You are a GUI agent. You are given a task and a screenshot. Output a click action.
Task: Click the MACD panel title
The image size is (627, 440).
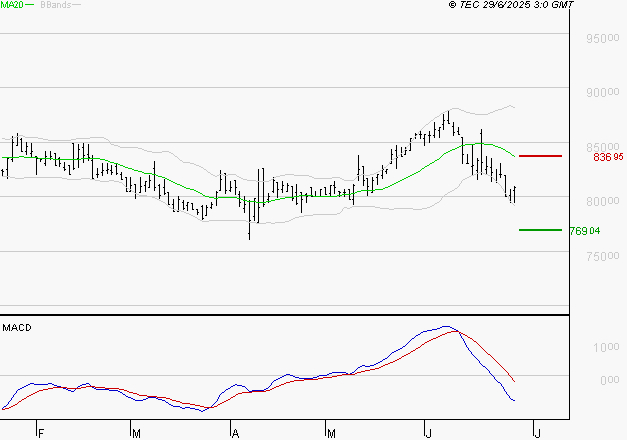[x=17, y=328]
